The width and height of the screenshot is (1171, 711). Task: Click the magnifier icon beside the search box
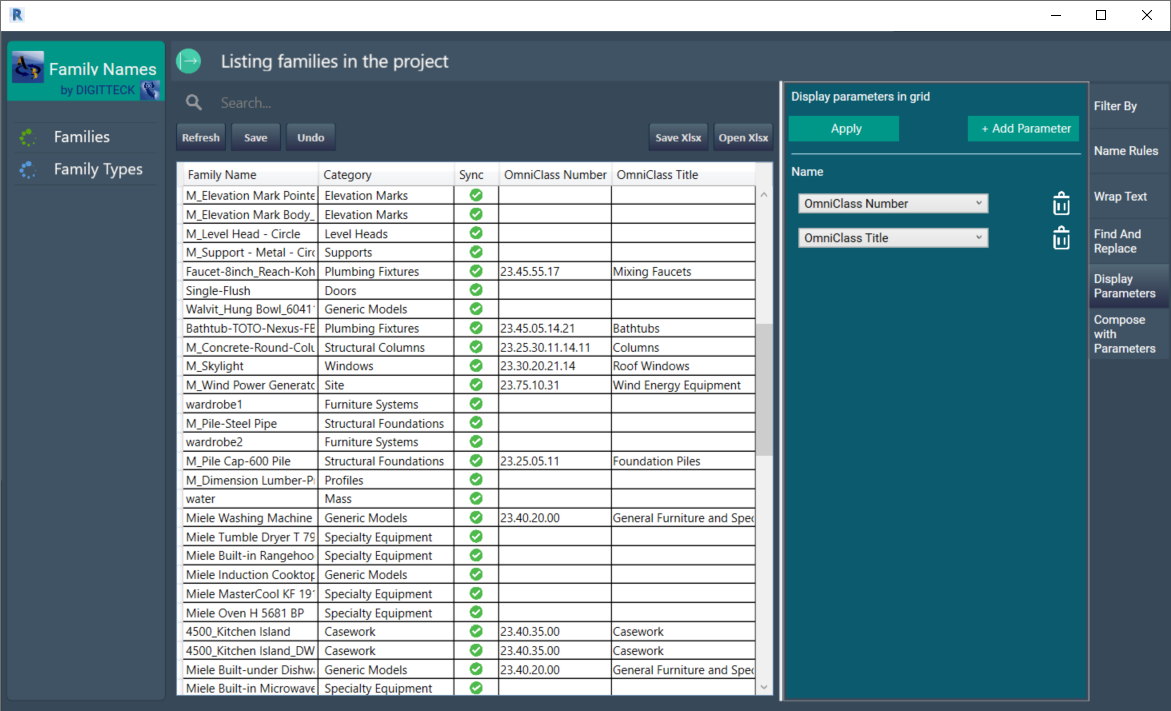[x=193, y=102]
